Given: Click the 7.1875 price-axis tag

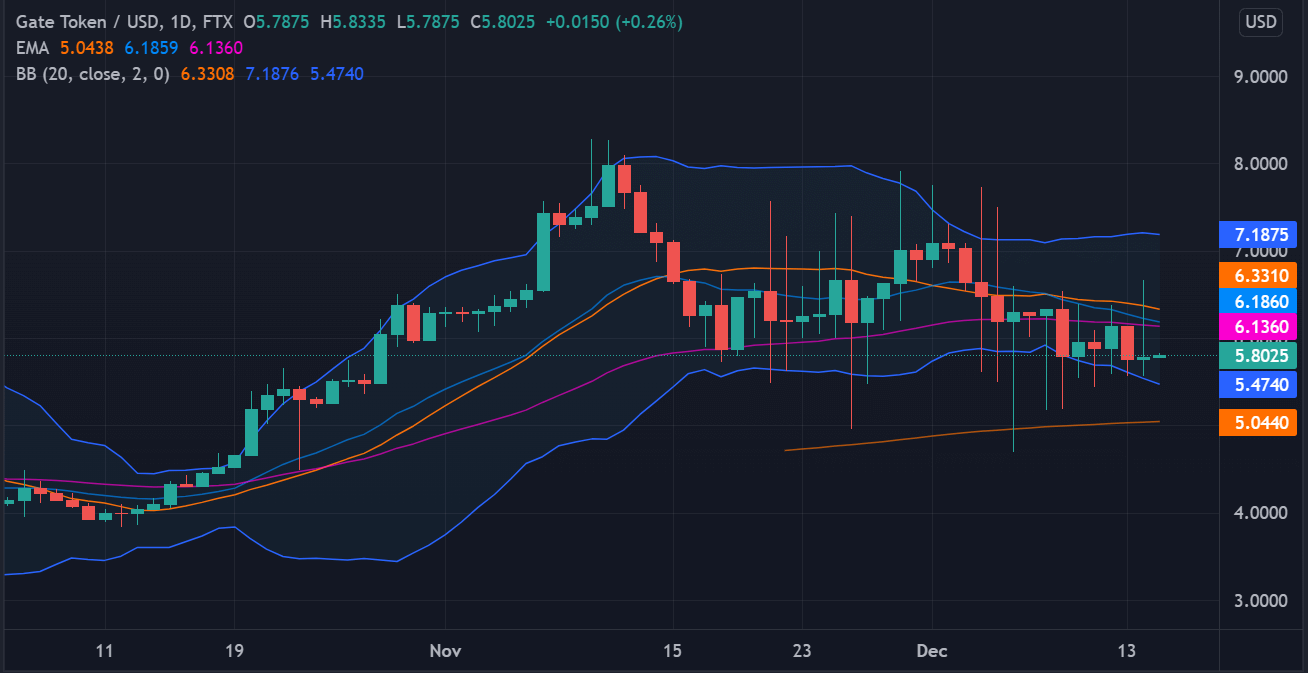Looking at the screenshot, I should [x=1258, y=235].
